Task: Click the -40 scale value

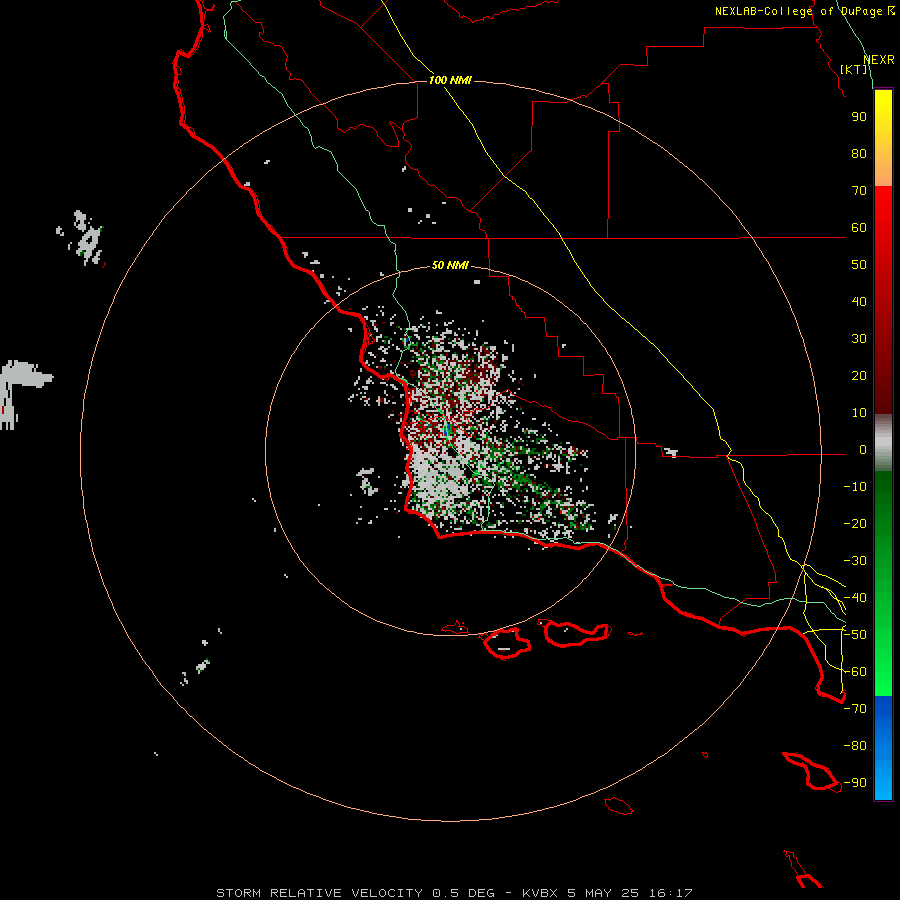Action: (855, 598)
